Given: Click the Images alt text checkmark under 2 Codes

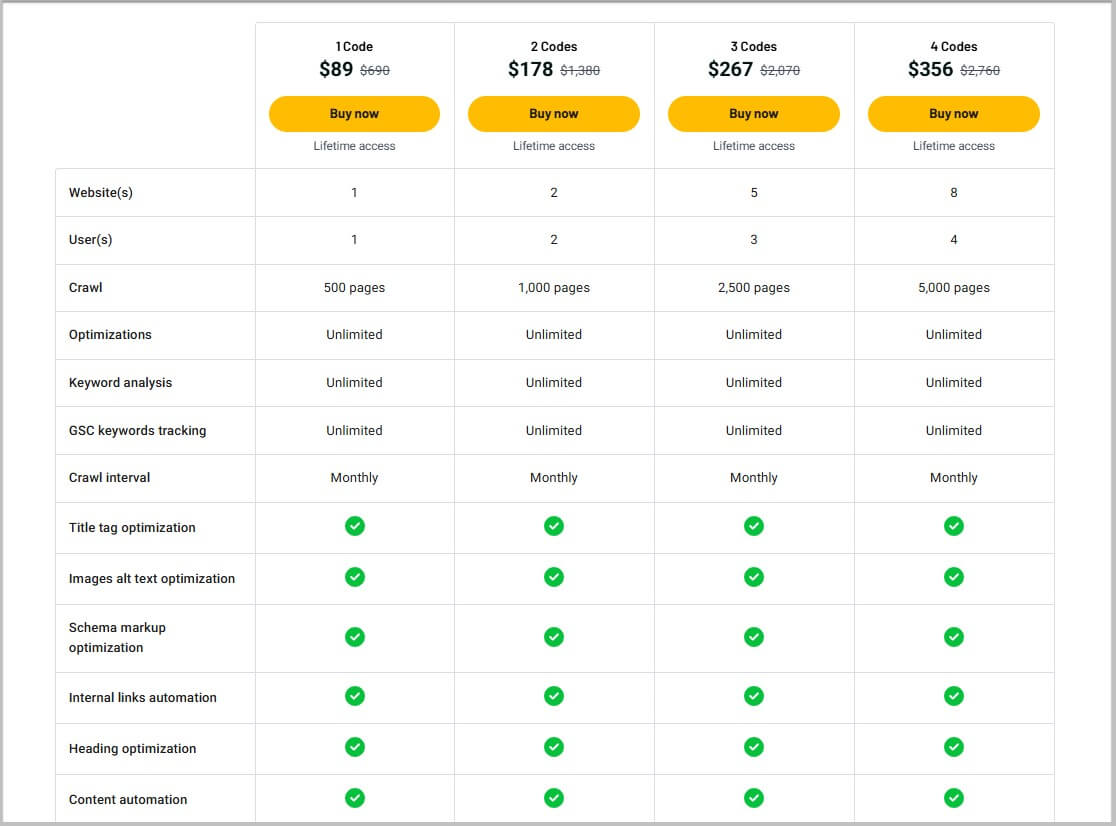Looking at the screenshot, I should tap(554, 577).
